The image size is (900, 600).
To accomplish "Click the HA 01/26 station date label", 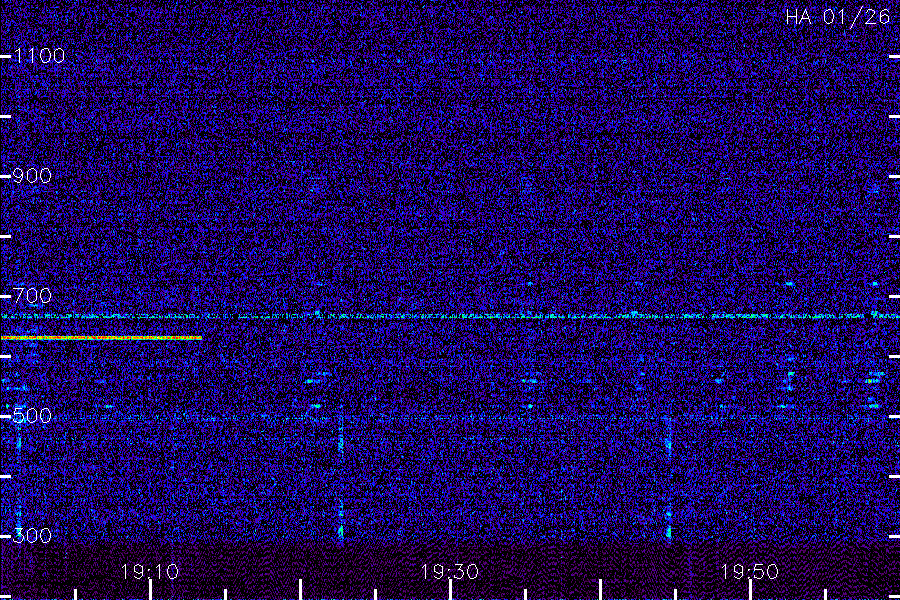I will point(837,17).
